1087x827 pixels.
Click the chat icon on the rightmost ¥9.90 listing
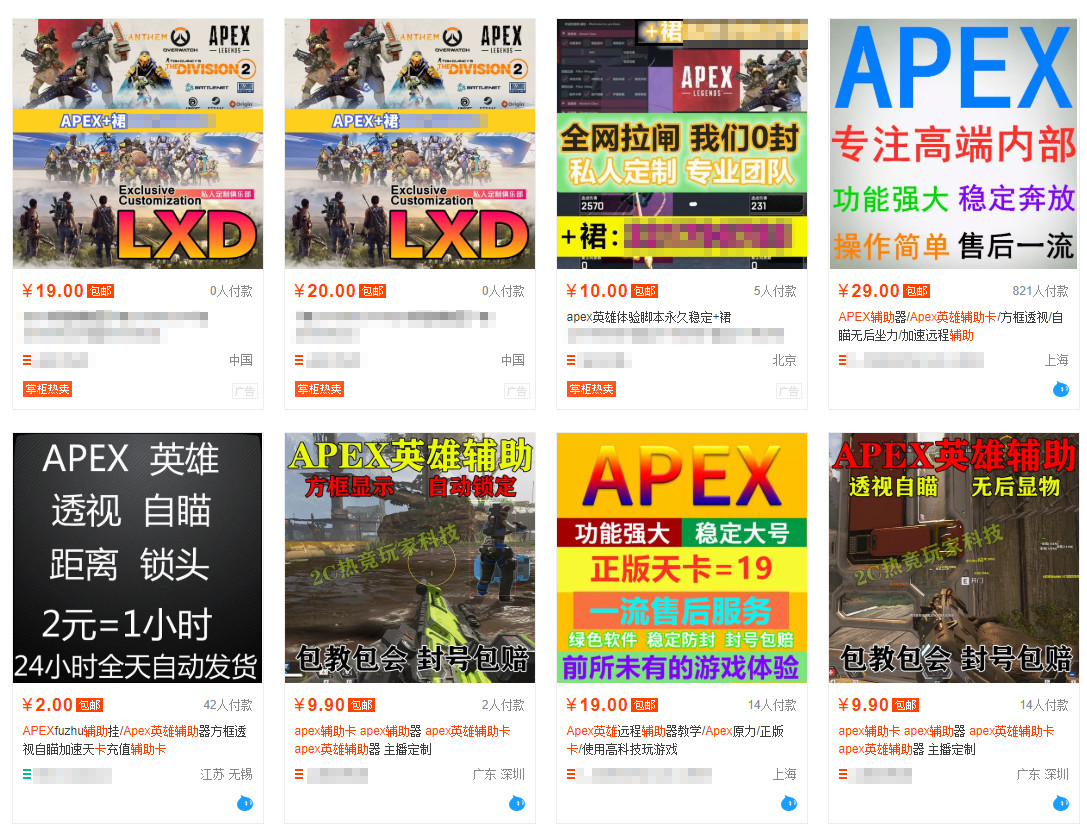point(1062,803)
